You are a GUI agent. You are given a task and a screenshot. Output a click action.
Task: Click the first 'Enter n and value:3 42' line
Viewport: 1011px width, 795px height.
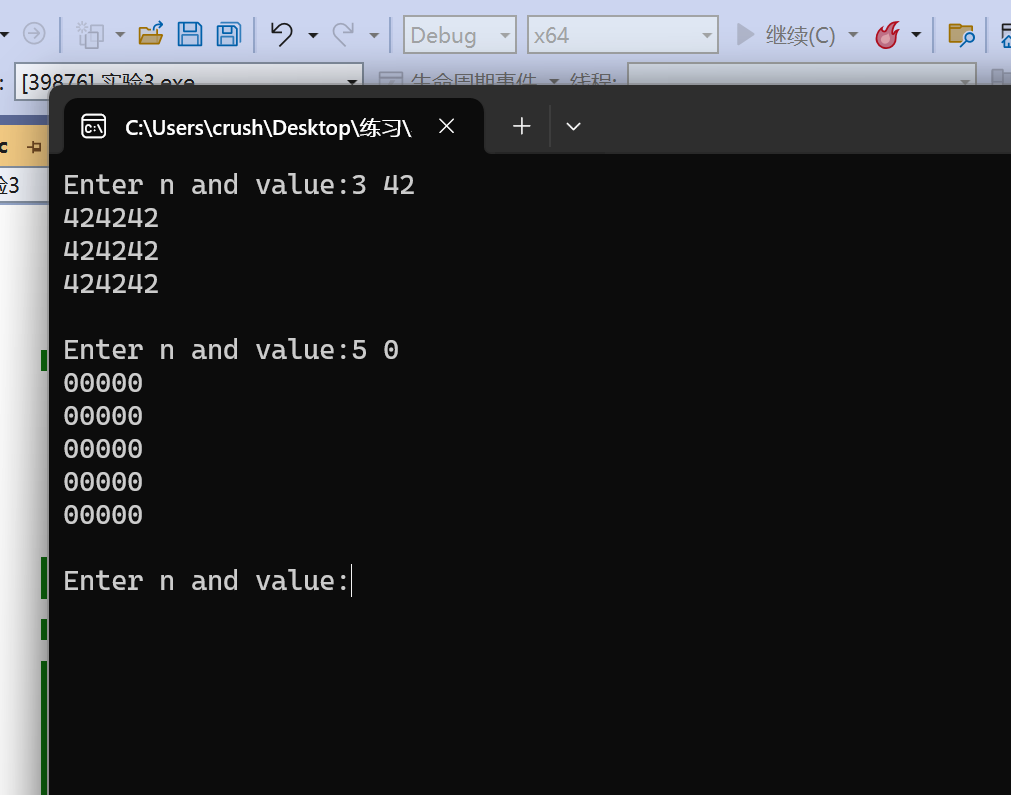point(239,185)
